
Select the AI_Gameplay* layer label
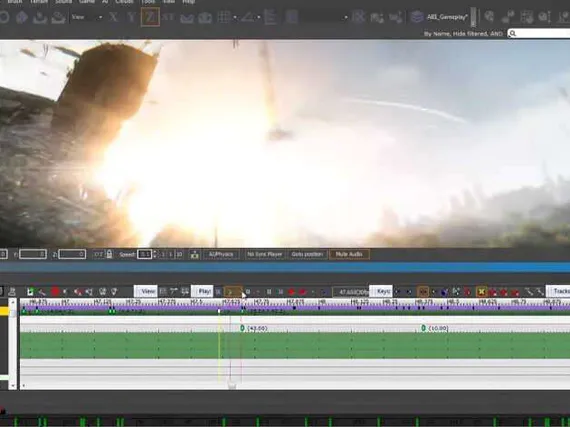[447, 17]
